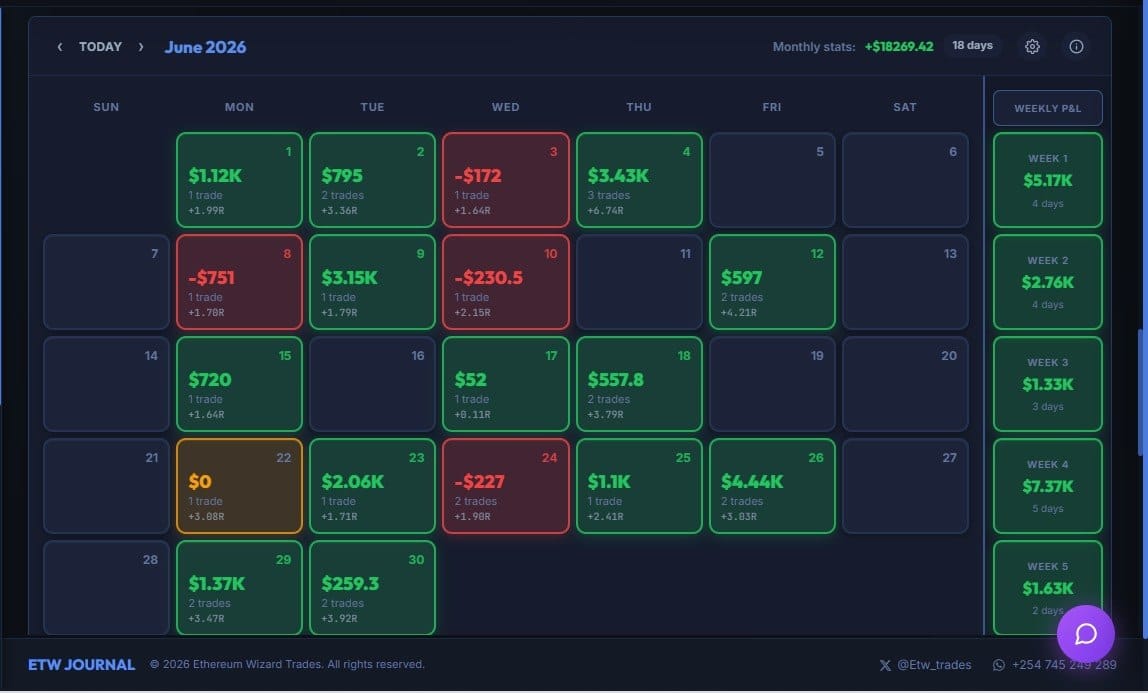The height and width of the screenshot is (693, 1148).
Task: Click the June 2026 month title
Action: click(205, 47)
